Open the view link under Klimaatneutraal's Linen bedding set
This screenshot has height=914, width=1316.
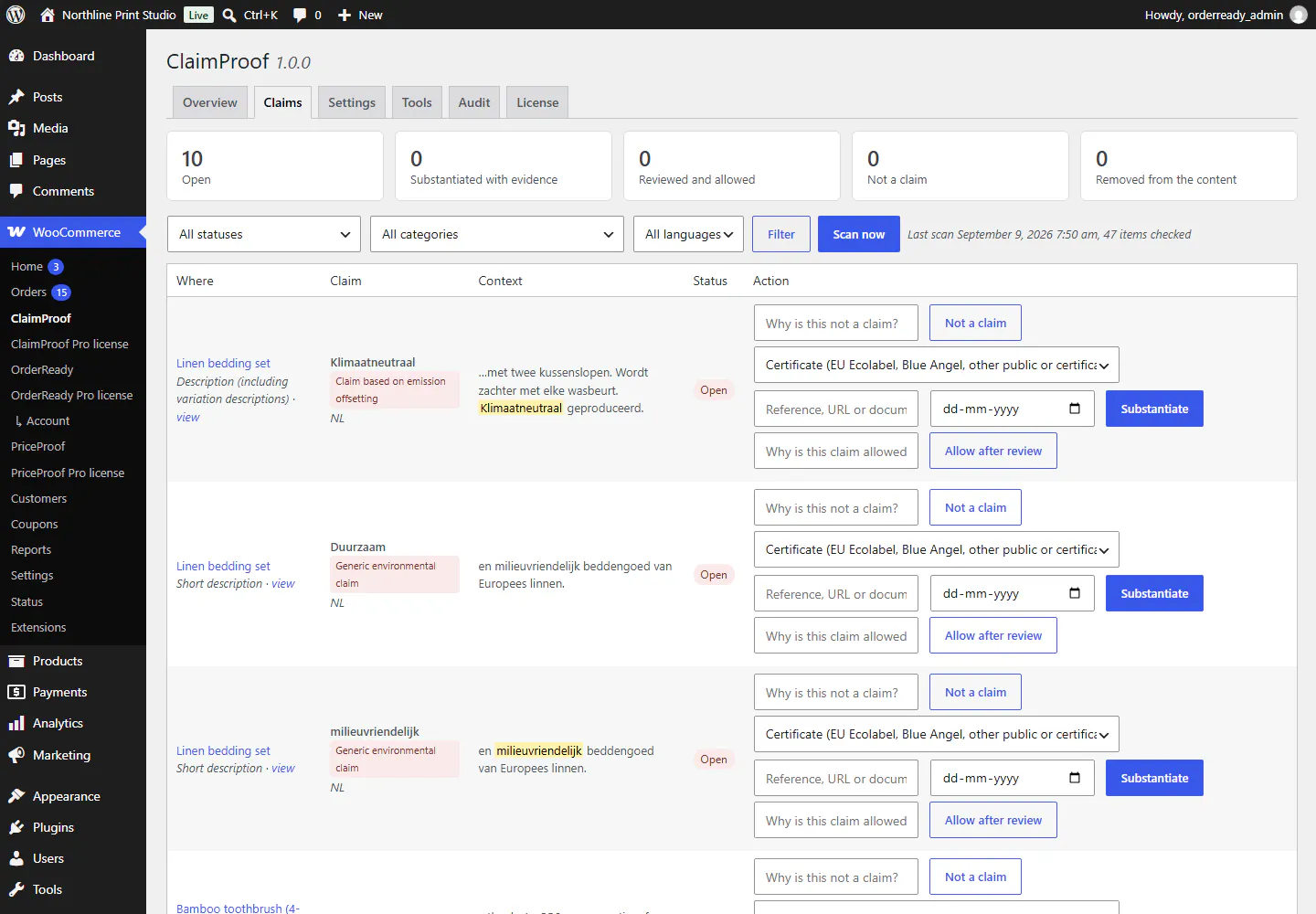pyautogui.click(x=188, y=418)
